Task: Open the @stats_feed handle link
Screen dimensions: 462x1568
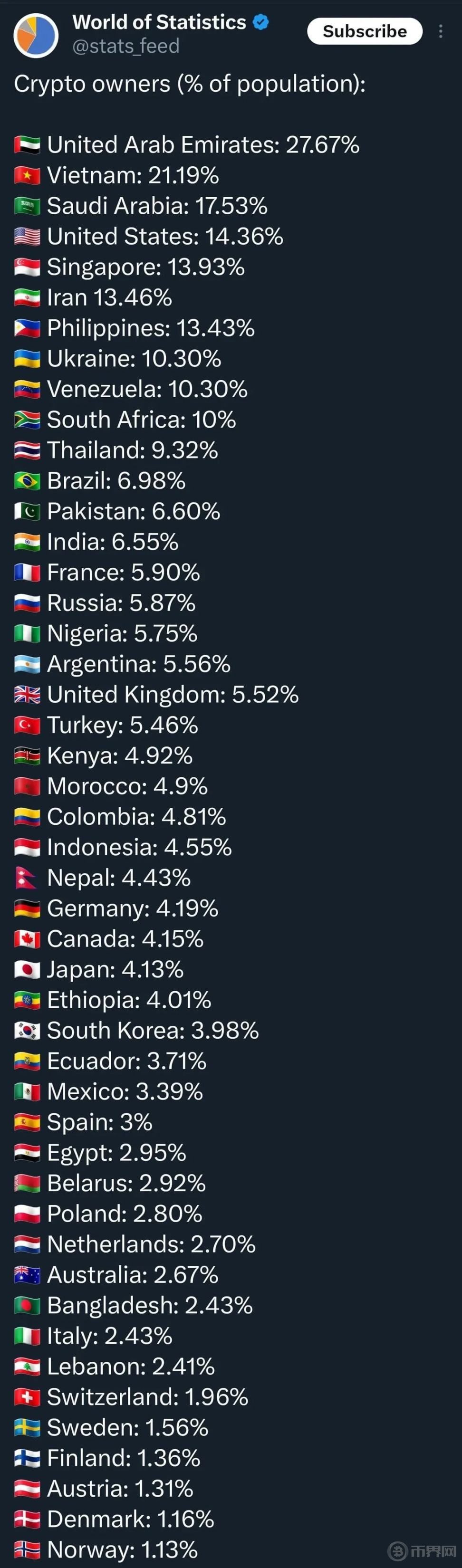Action: pyautogui.click(x=126, y=46)
